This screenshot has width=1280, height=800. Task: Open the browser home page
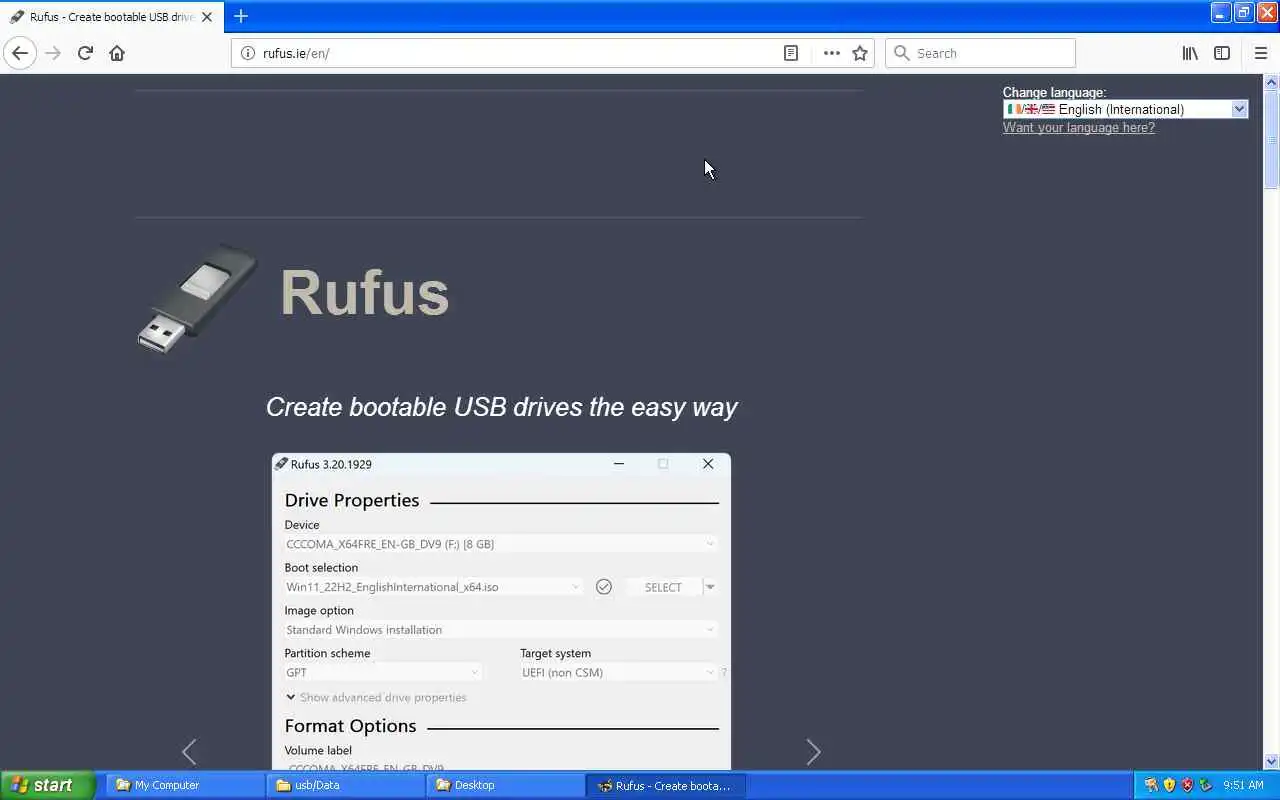pos(117,53)
